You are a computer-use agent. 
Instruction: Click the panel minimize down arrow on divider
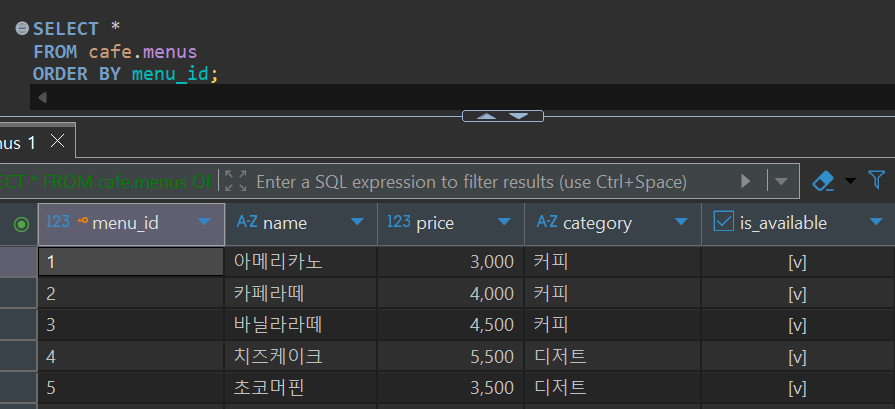click(518, 116)
